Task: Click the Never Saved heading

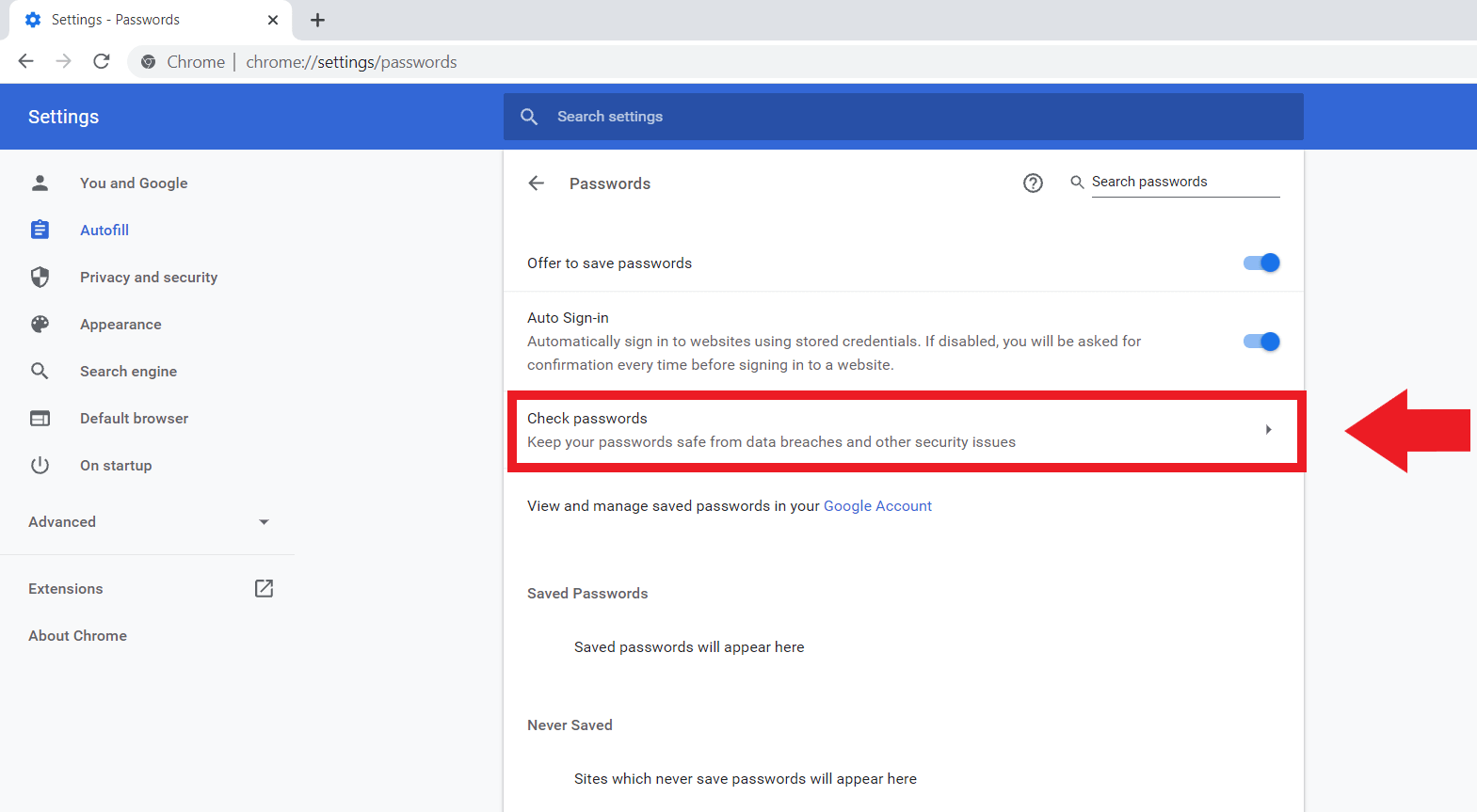Action: pyautogui.click(x=570, y=724)
